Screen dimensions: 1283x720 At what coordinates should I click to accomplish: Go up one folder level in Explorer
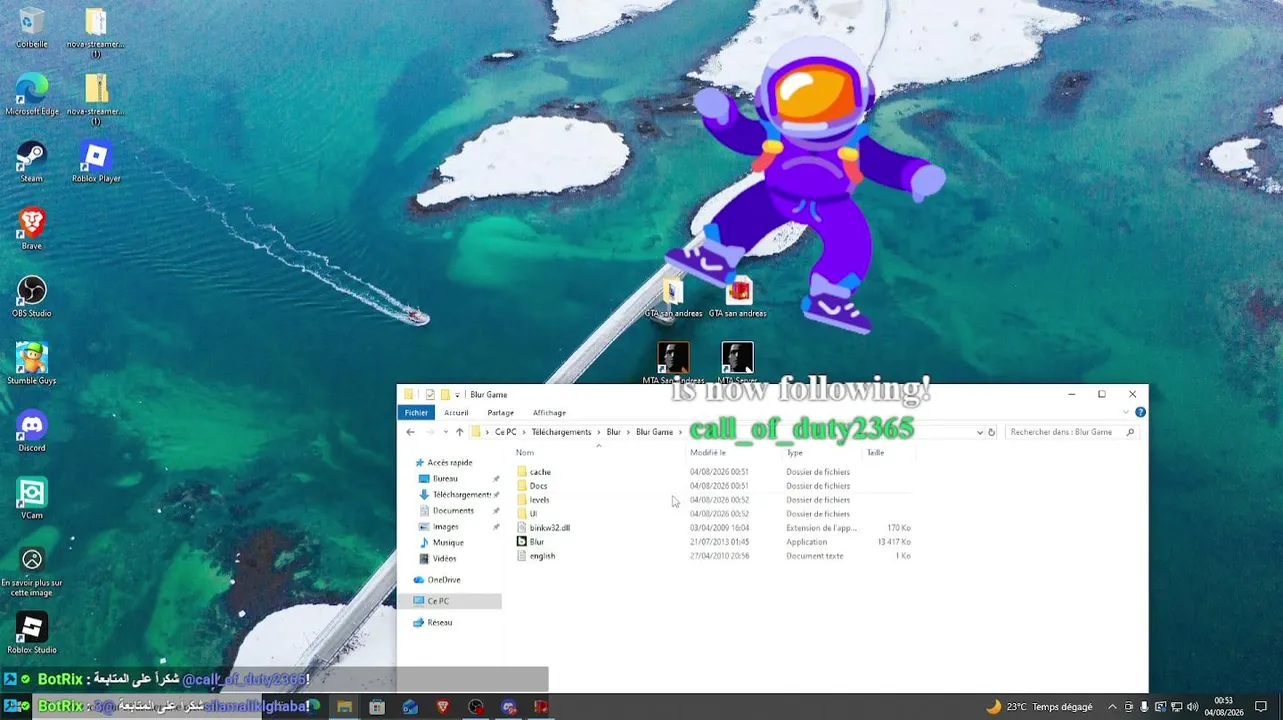pos(459,432)
